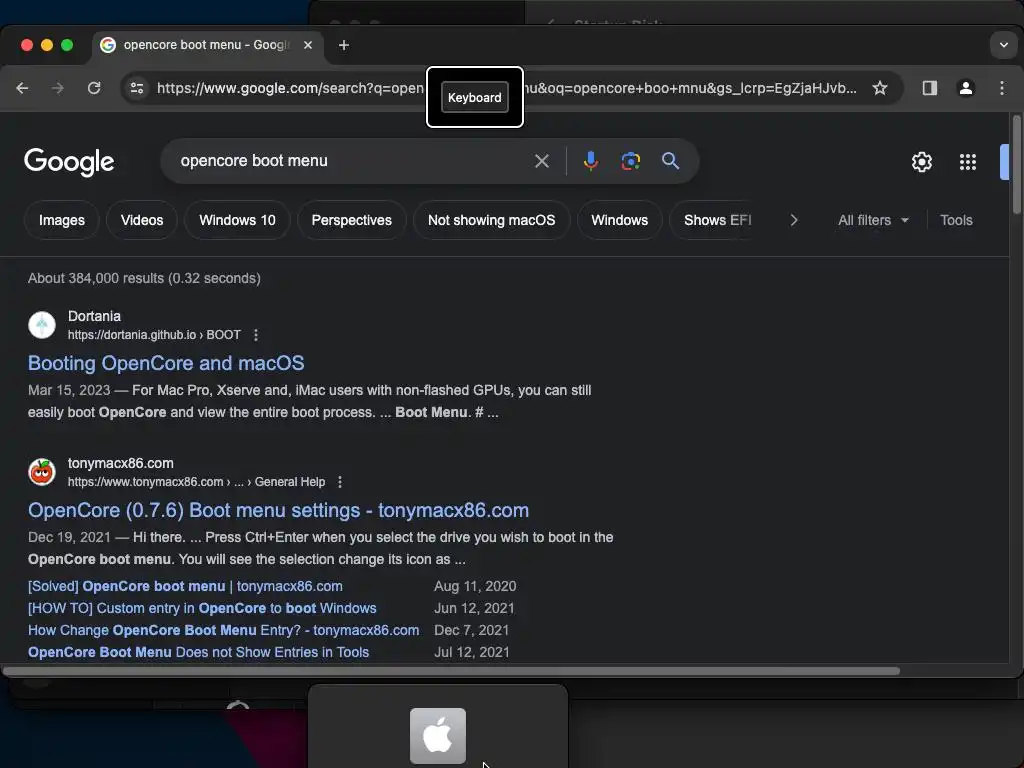This screenshot has height=768, width=1024.
Task: Open options for the tonymacx86 result
Action: tap(340, 482)
